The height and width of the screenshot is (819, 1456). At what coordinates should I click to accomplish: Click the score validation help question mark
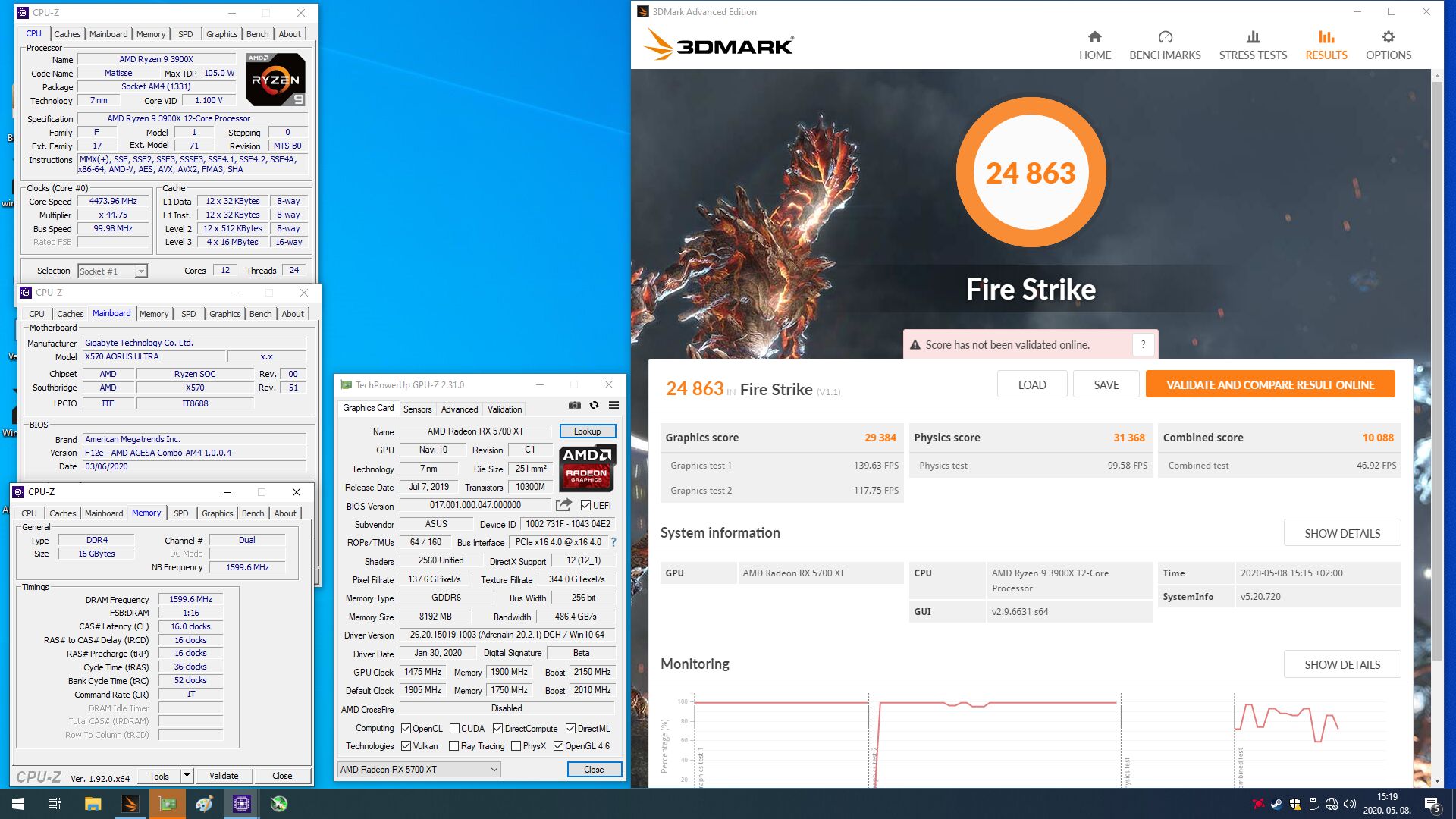click(x=1143, y=344)
